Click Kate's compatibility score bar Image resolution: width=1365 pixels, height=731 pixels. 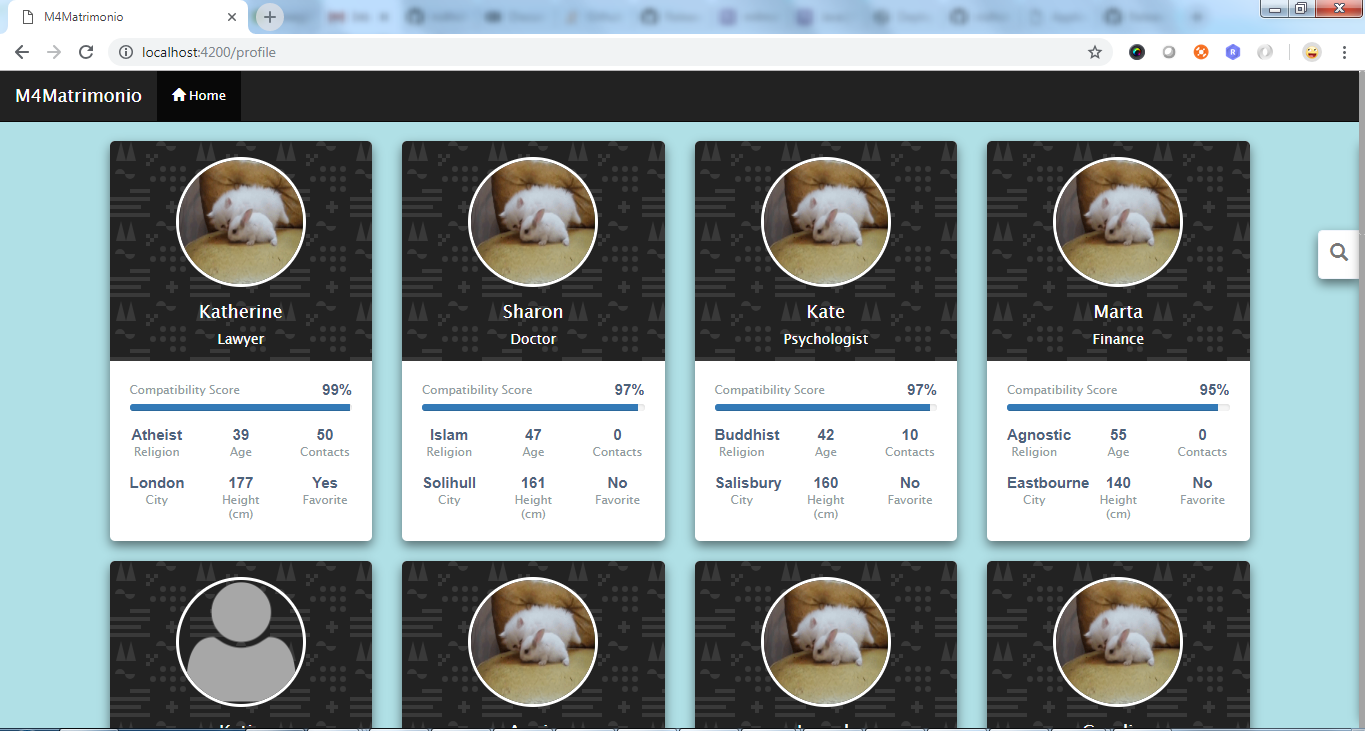[x=826, y=408]
